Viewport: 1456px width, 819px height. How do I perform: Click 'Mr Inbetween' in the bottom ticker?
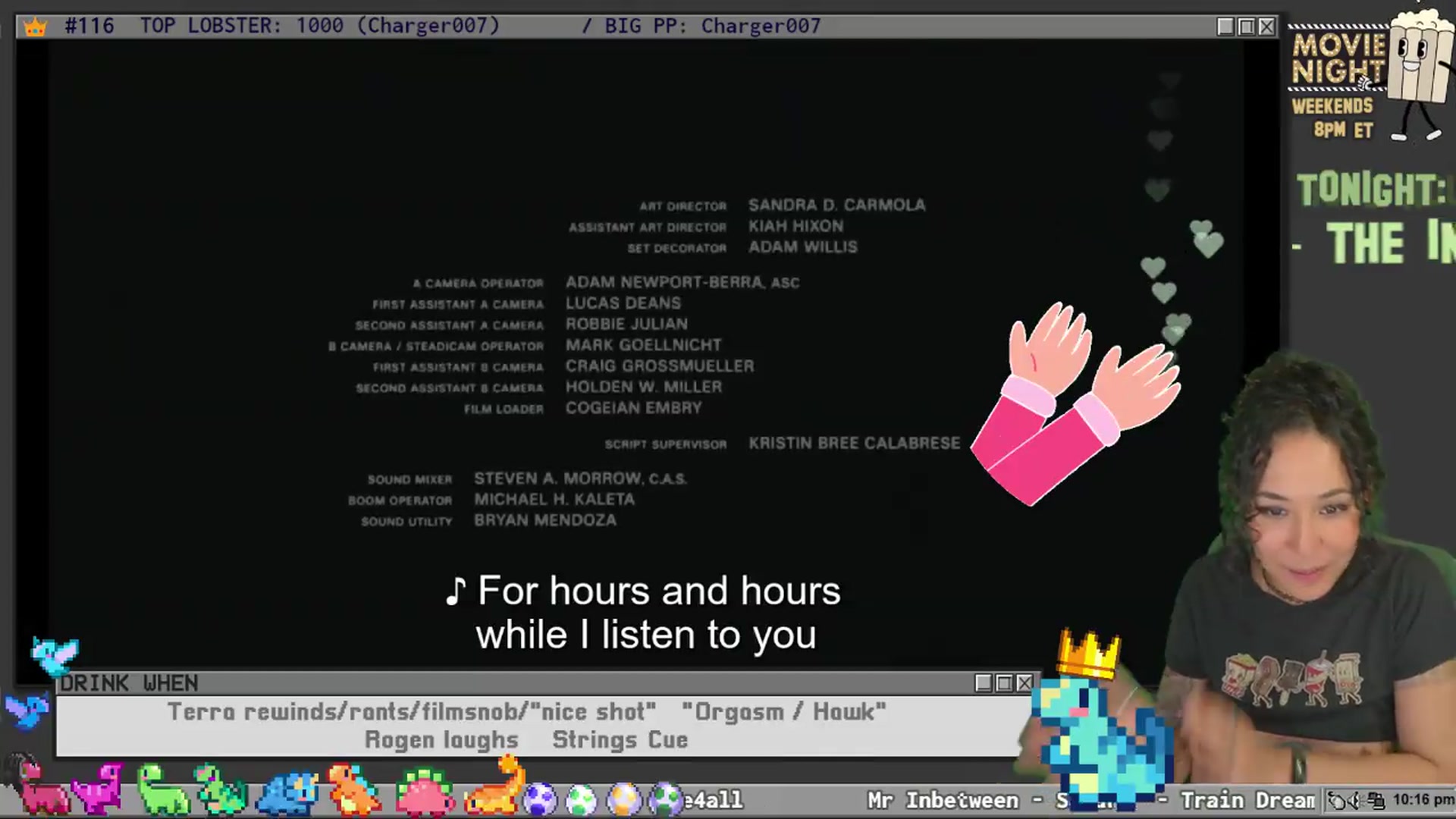[x=943, y=800]
